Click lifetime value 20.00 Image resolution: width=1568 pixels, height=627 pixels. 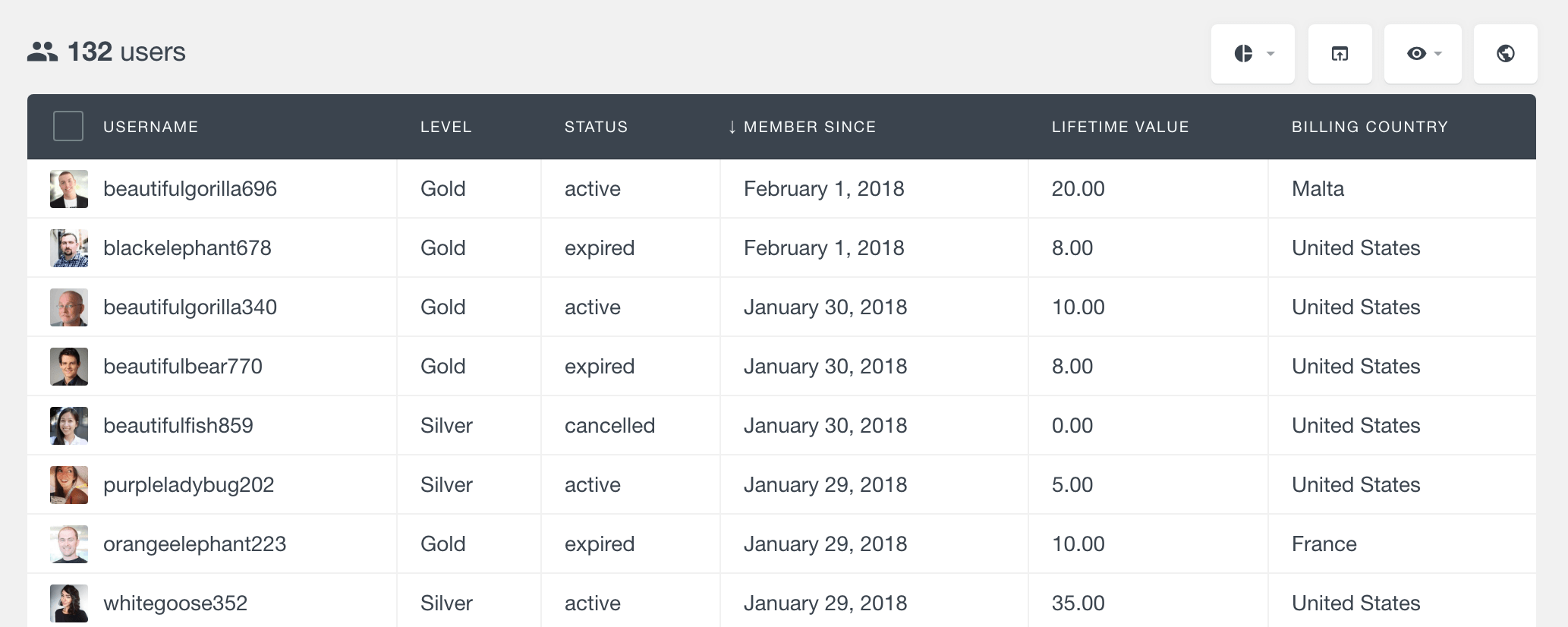pos(1078,189)
